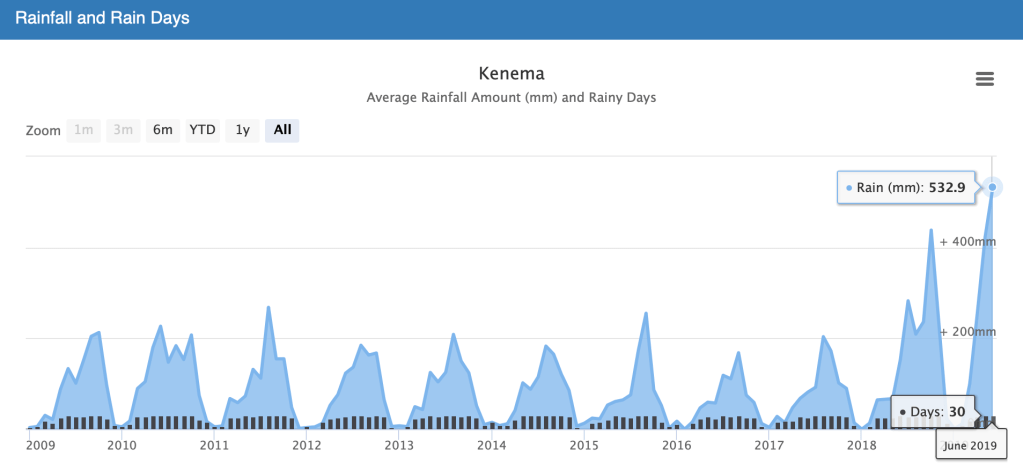Click the 2017 x-axis year label
The width and height of the screenshot is (1023, 471).
[x=769, y=445]
